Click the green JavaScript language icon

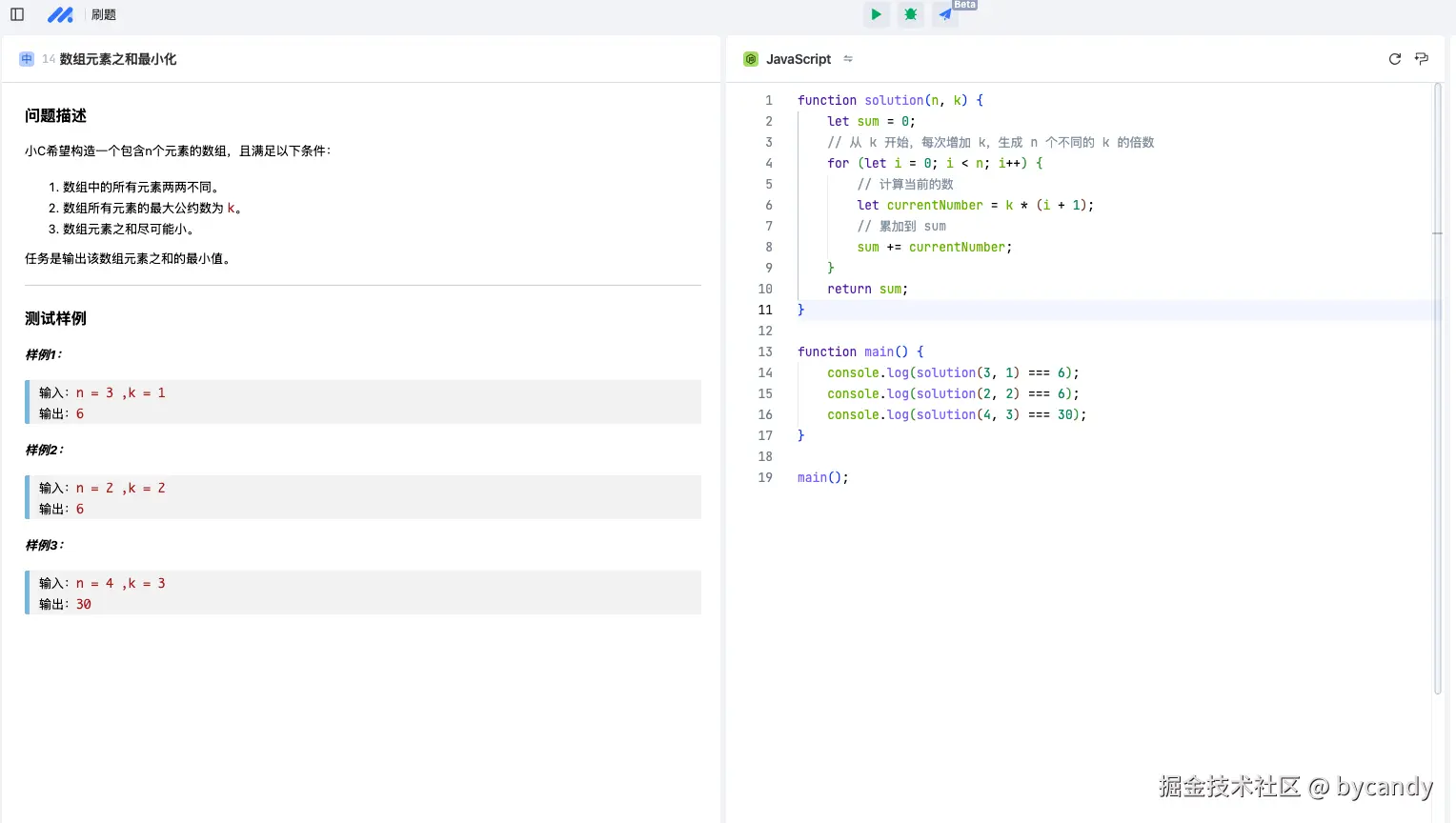coord(751,59)
